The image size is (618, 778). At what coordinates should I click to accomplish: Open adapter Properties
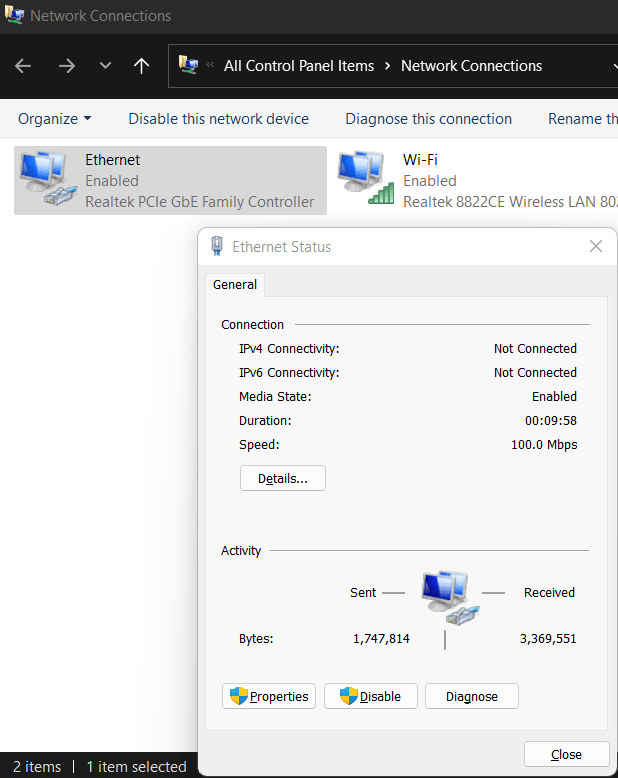point(269,696)
